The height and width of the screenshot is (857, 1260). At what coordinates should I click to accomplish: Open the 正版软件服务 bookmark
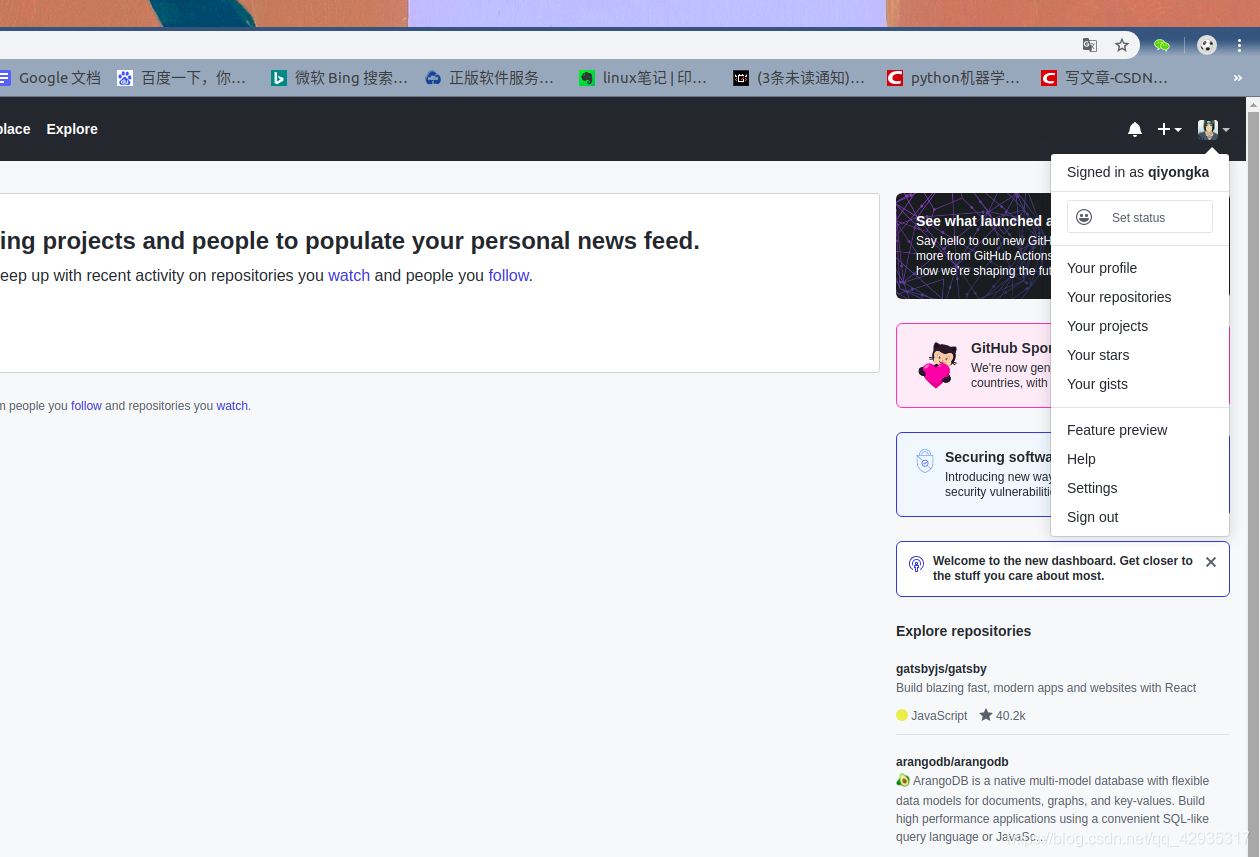(x=489, y=77)
